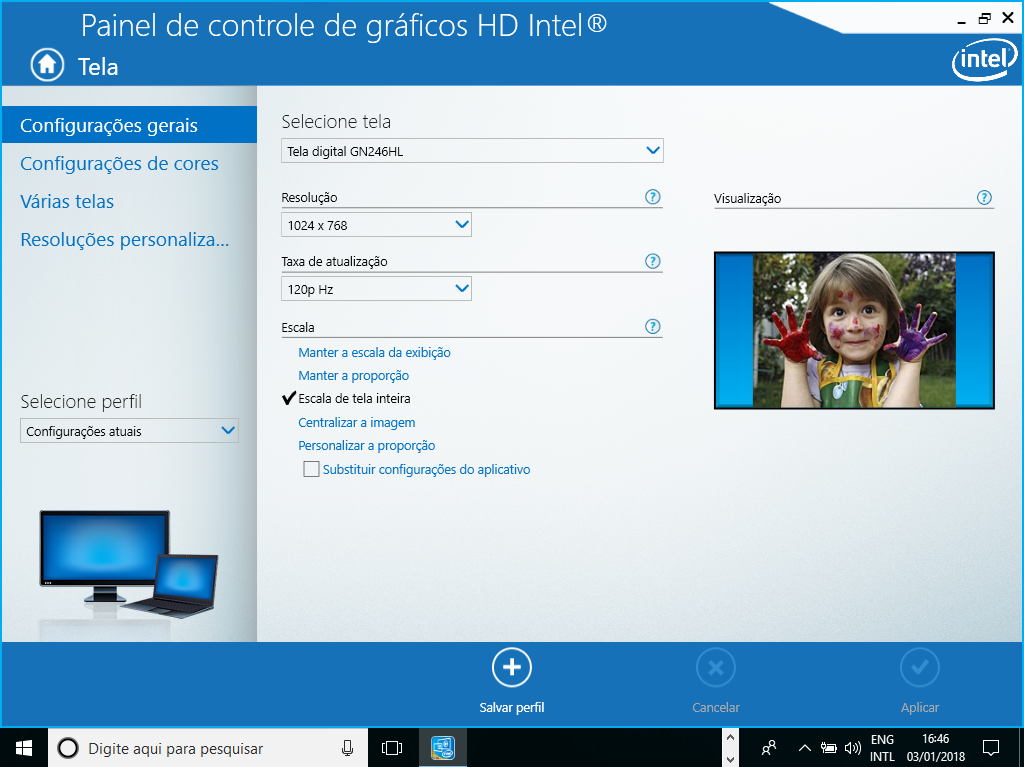
Task: Click the Aplicar checkmark icon
Action: tap(920, 668)
